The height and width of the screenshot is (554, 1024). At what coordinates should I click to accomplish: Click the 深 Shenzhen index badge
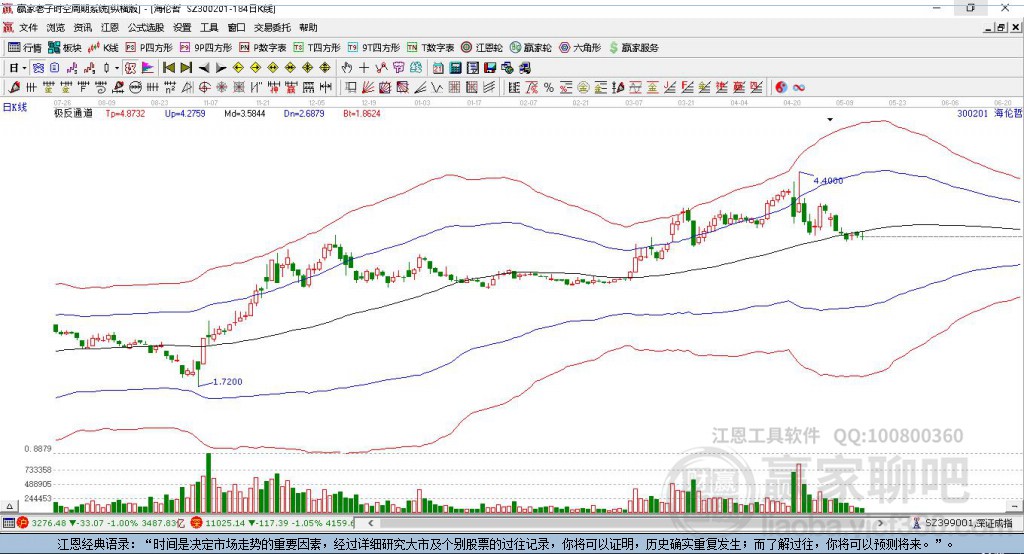point(197,523)
